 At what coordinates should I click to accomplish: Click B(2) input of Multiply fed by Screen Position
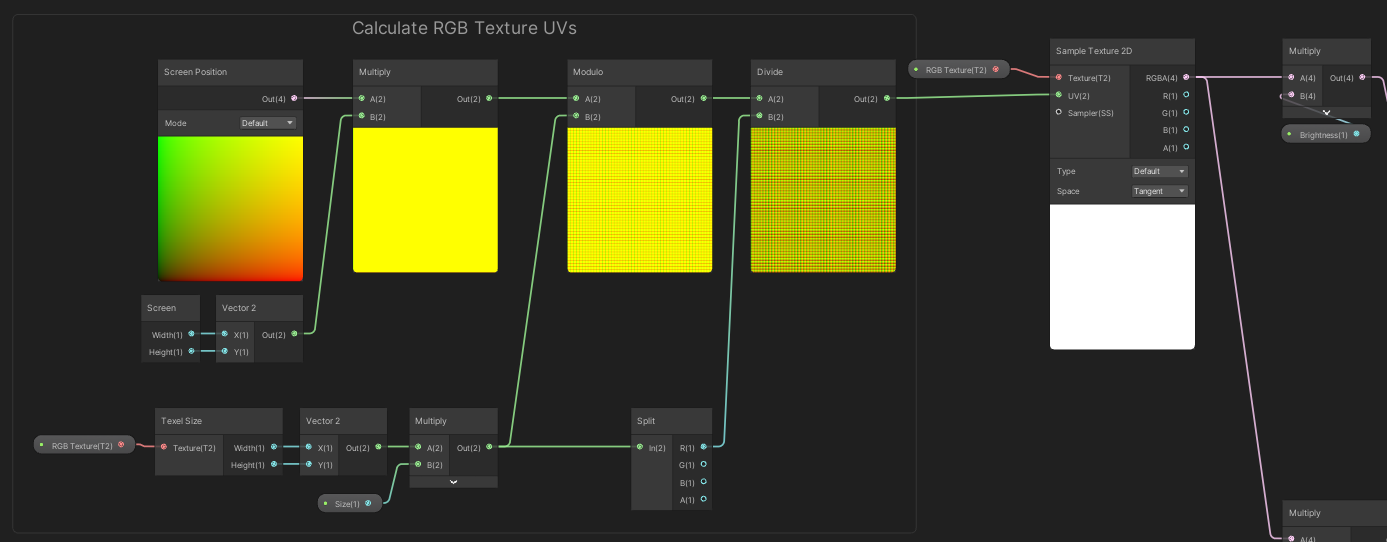click(x=361, y=116)
